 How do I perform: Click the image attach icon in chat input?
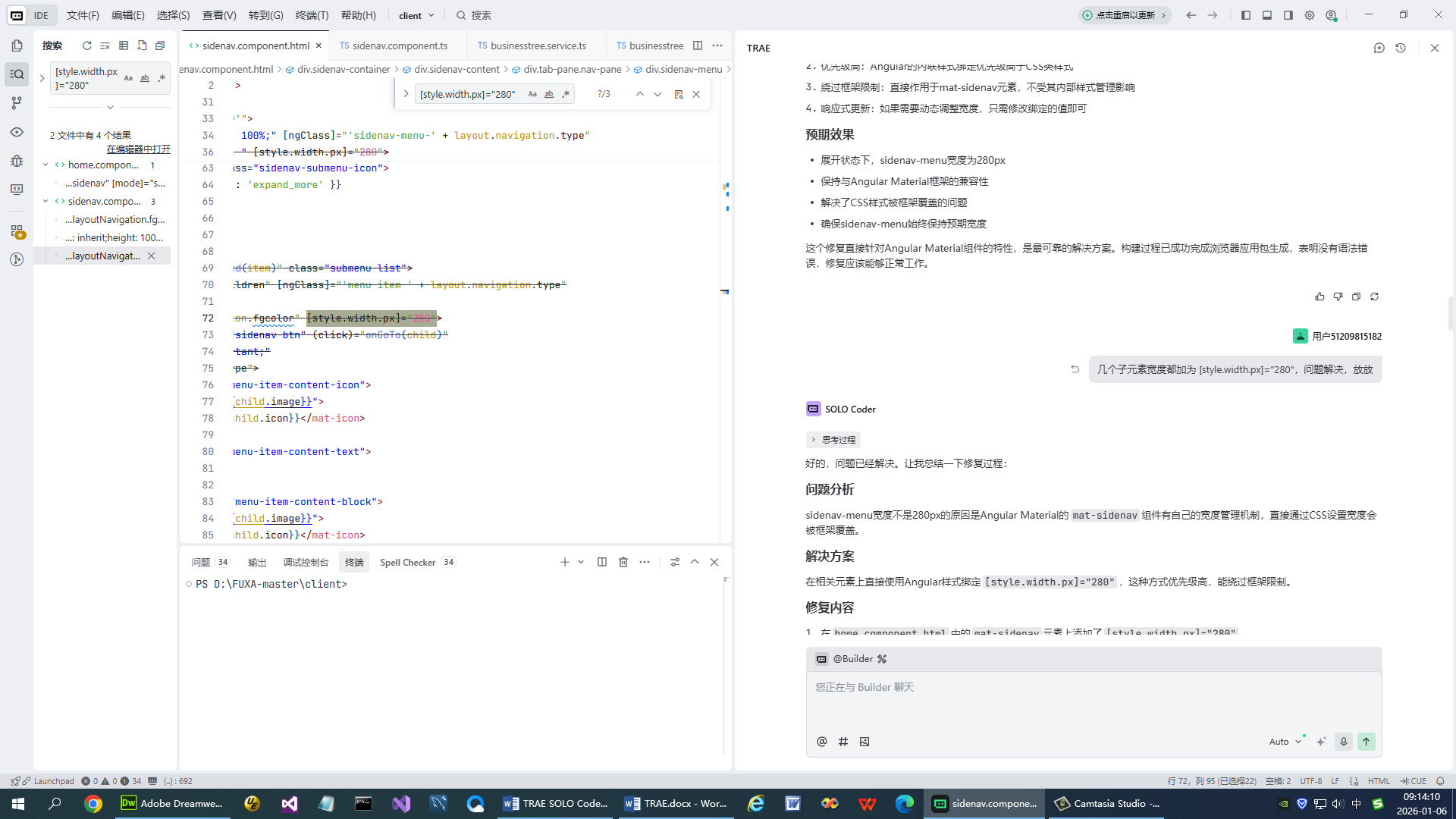tap(864, 742)
